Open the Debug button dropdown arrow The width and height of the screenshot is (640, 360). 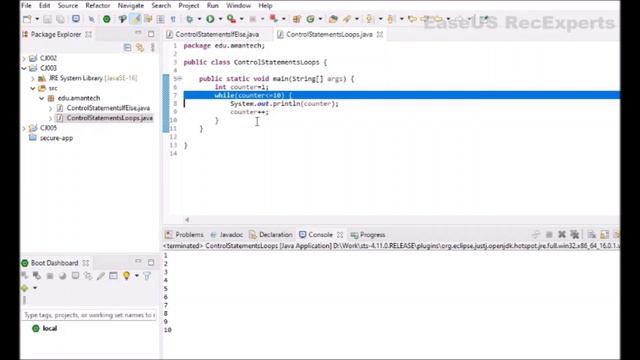pyautogui.click(x=200, y=19)
